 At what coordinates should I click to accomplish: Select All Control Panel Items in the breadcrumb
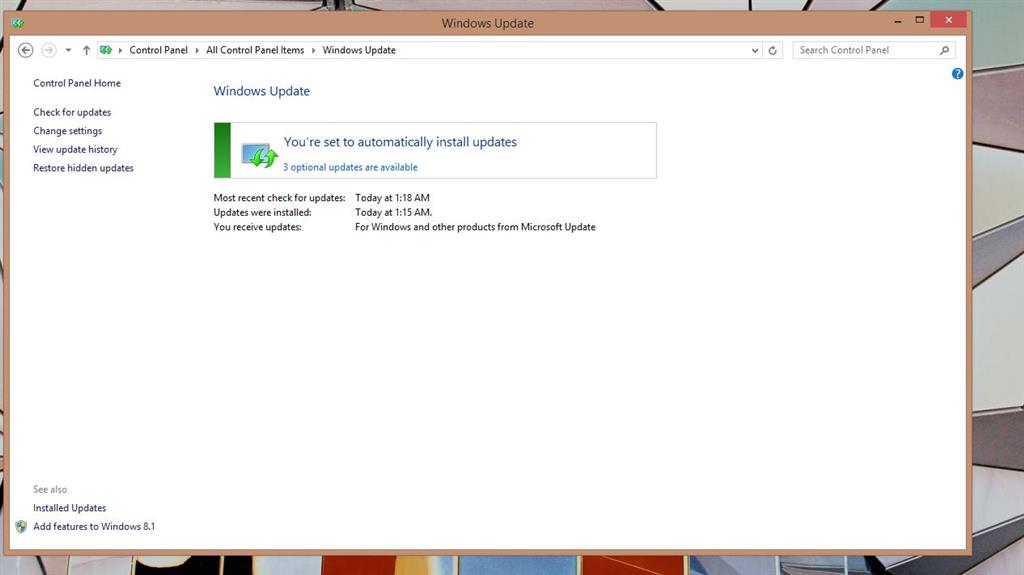tap(255, 50)
